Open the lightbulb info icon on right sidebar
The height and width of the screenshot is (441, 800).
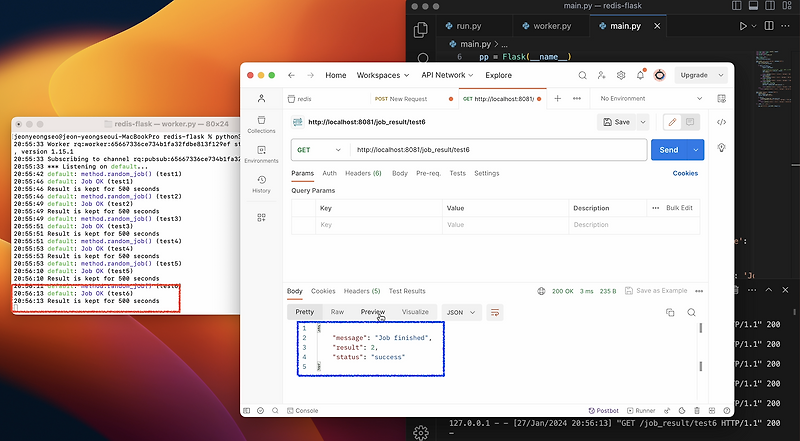coord(721,148)
